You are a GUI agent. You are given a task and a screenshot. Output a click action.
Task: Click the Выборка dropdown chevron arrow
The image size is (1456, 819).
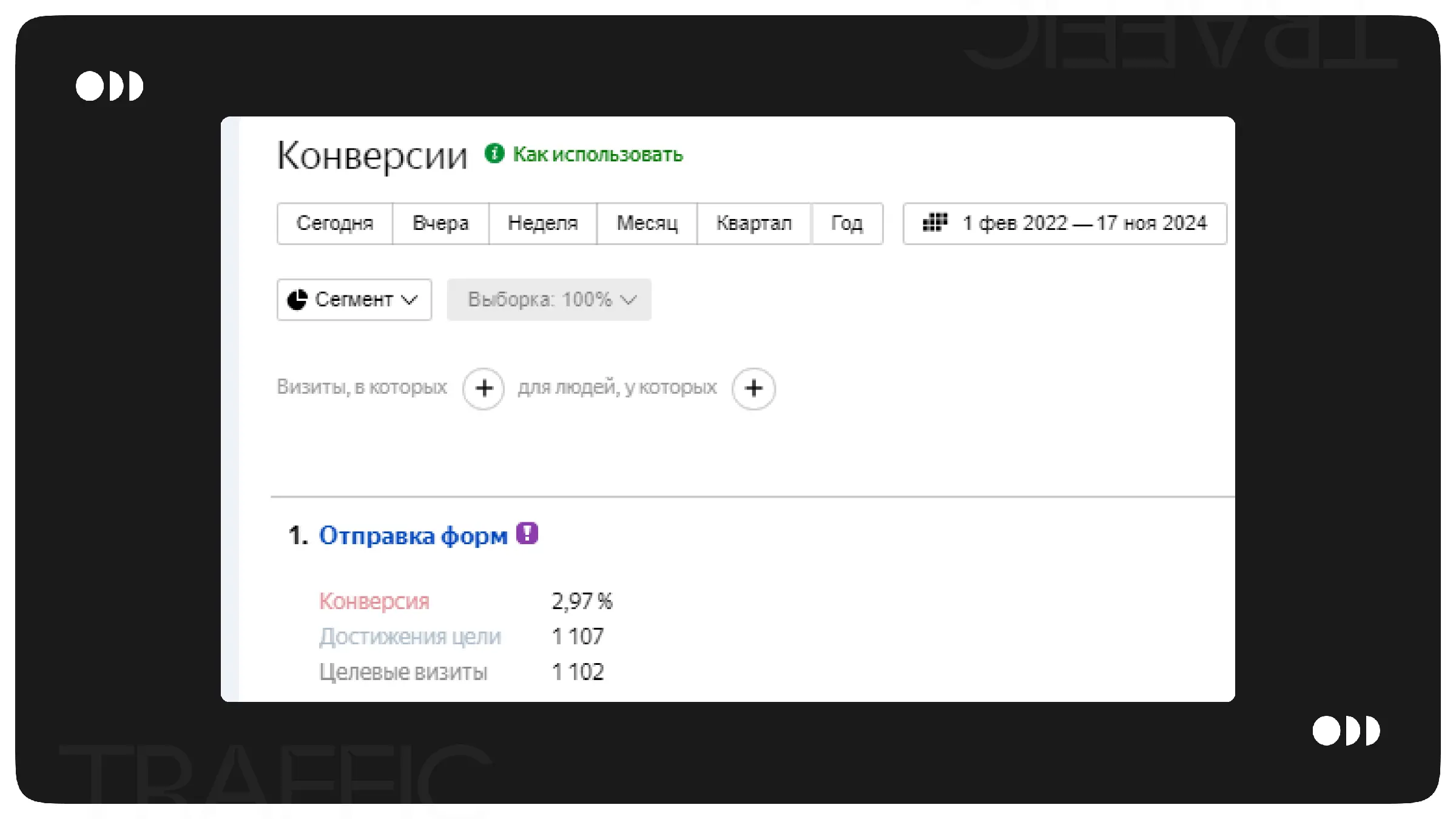[x=629, y=300]
